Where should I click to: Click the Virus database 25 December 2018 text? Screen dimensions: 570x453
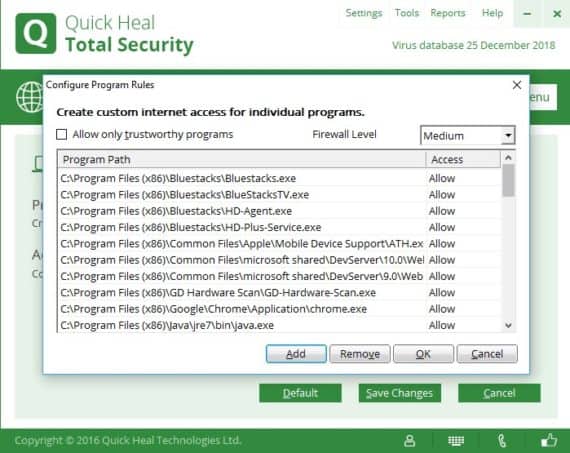click(474, 45)
